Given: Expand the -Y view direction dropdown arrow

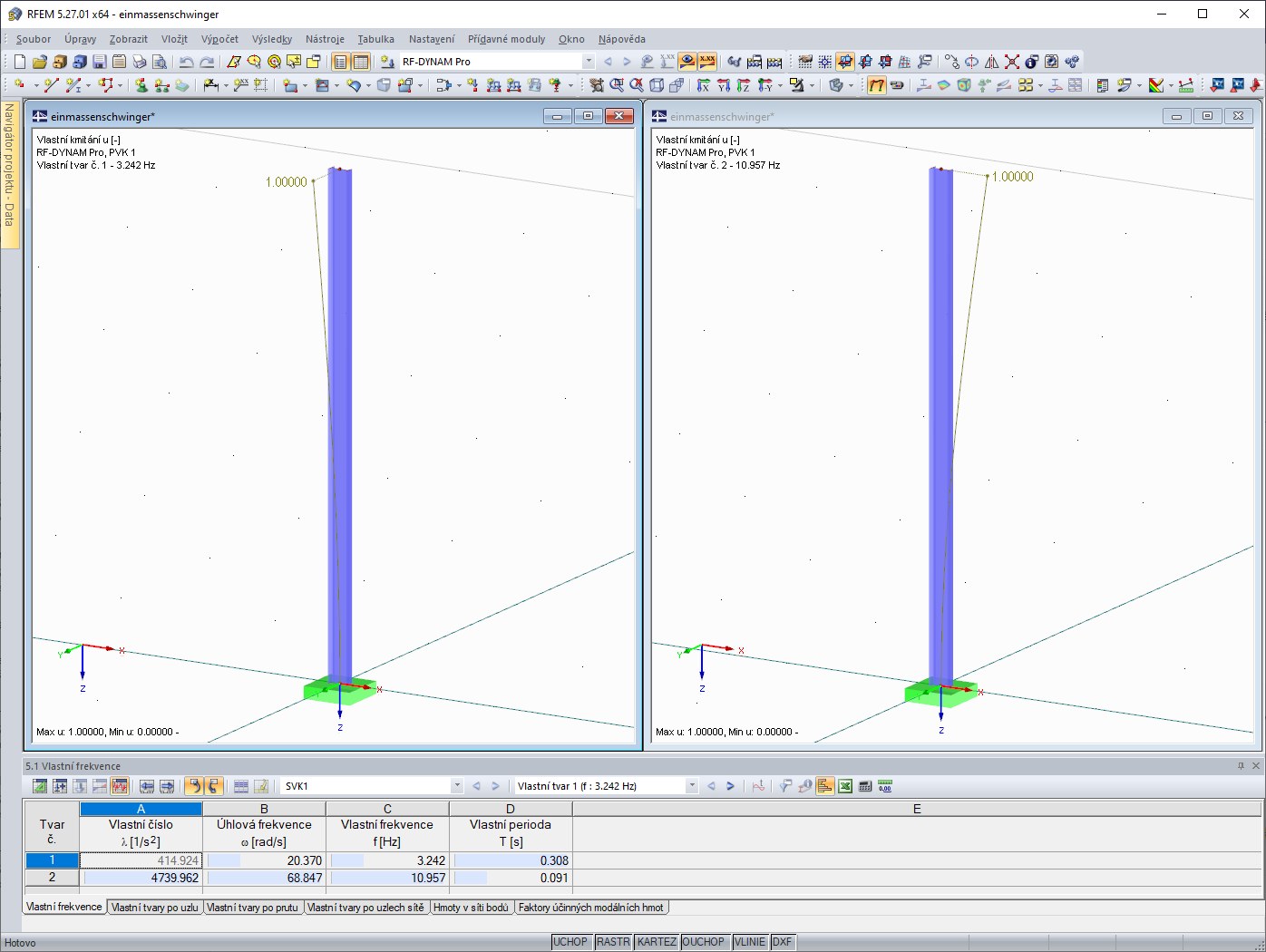Looking at the screenshot, I should pyautogui.click(x=779, y=85).
